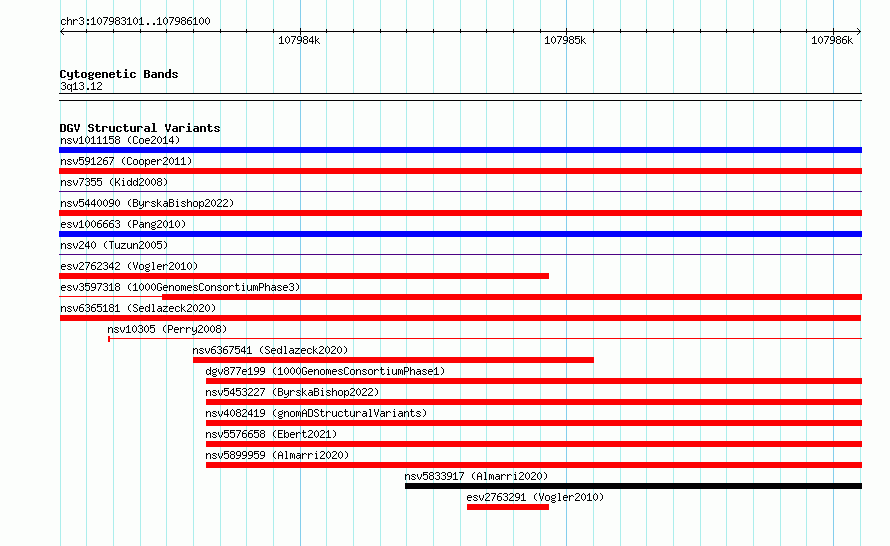Click the DGV Structural Variants track title

(x=140, y=128)
